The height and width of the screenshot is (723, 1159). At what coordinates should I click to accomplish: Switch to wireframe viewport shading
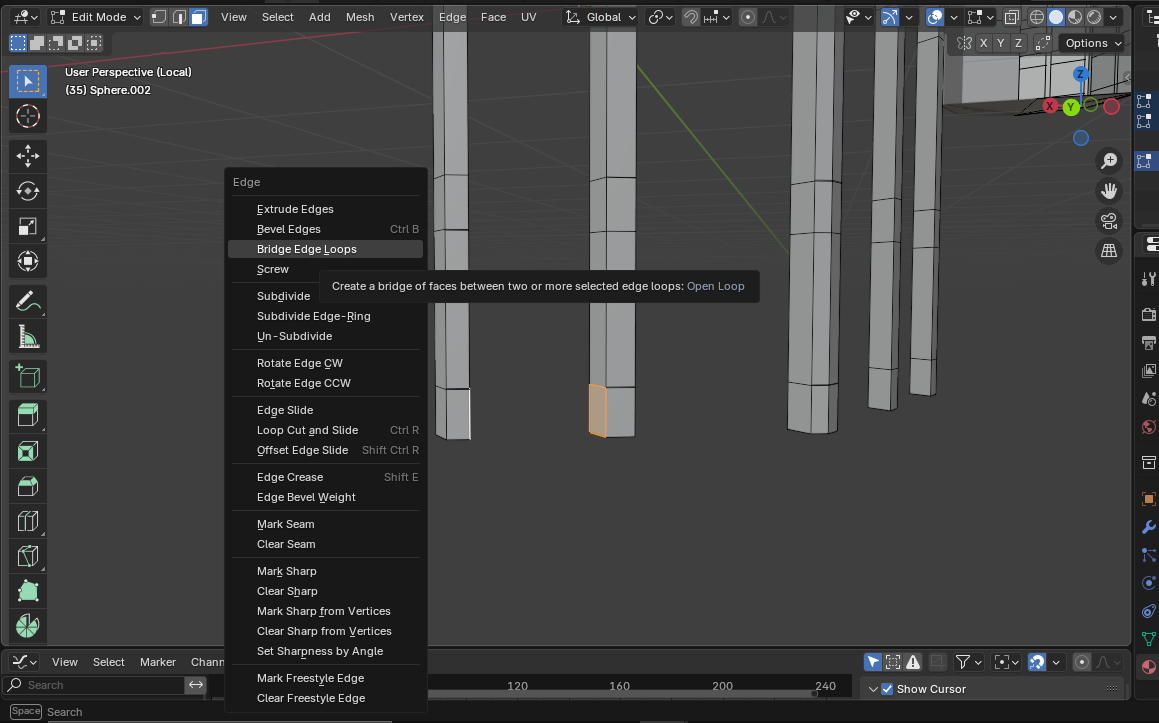click(x=1037, y=17)
